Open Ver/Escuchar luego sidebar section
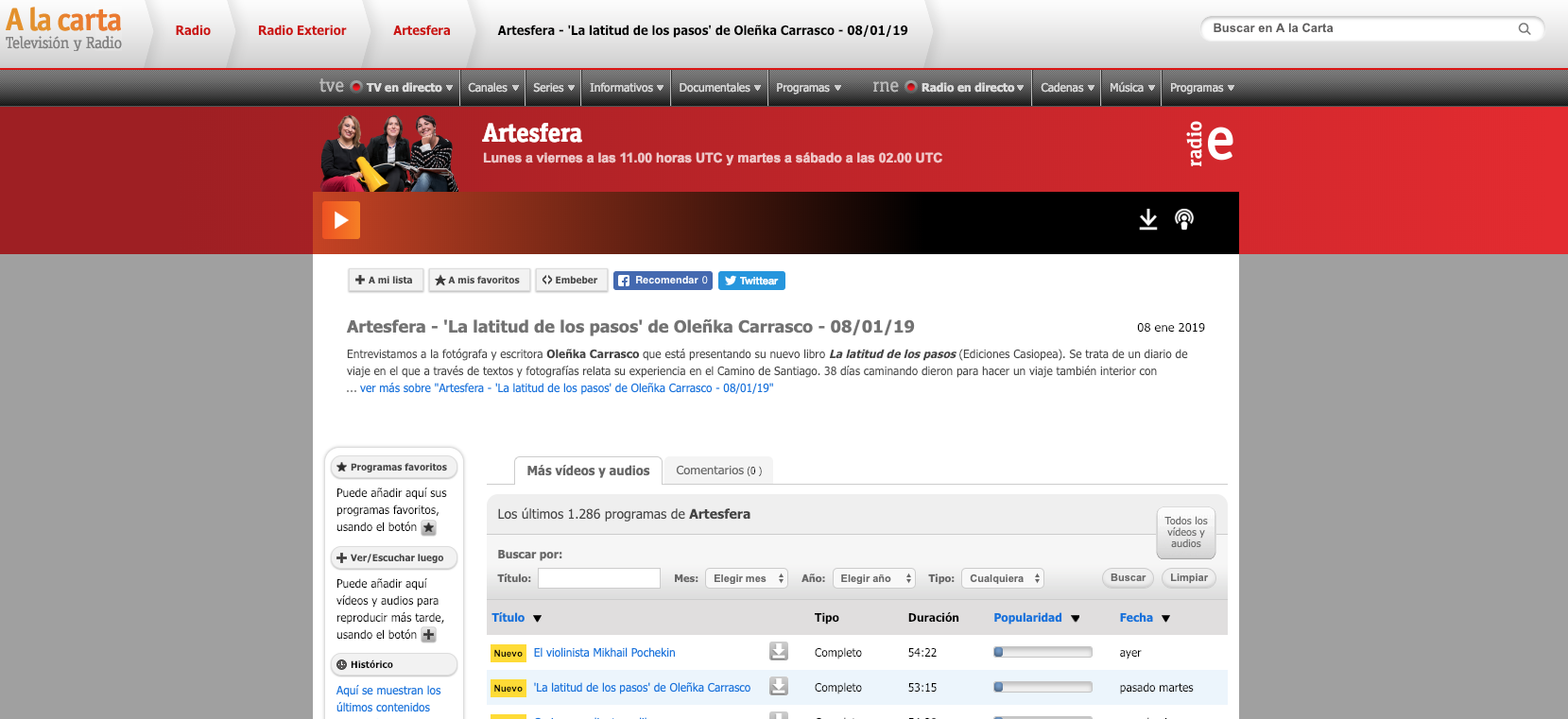Image resolution: width=1568 pixels, height=719 pixels. click(x=393, y=557)
